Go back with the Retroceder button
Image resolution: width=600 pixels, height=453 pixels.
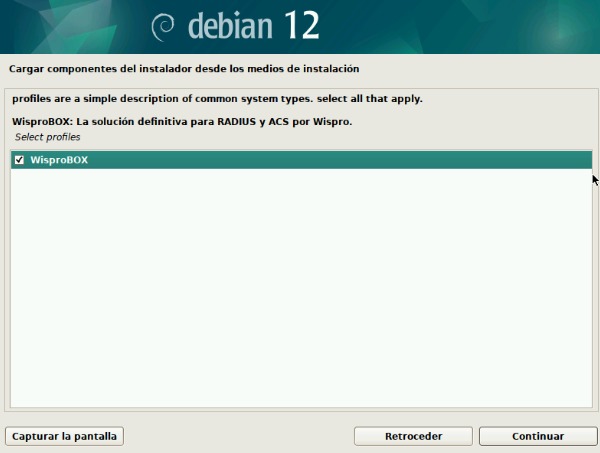click(413, 436)
